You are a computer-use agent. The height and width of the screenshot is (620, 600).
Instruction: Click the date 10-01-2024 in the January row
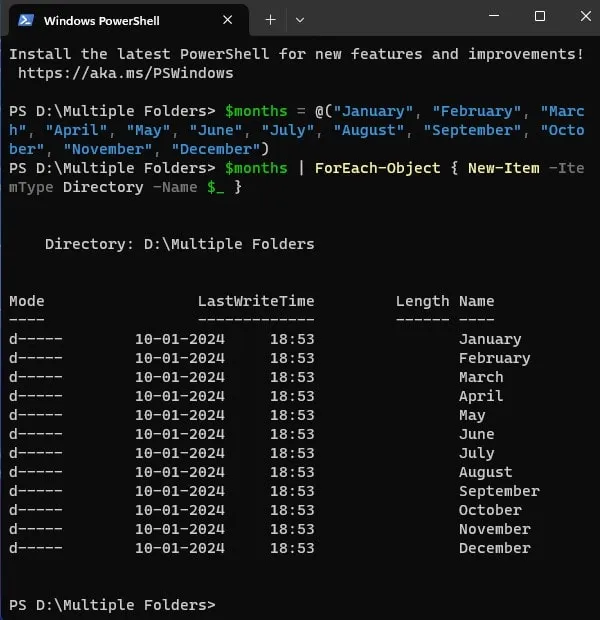point(180,339)
